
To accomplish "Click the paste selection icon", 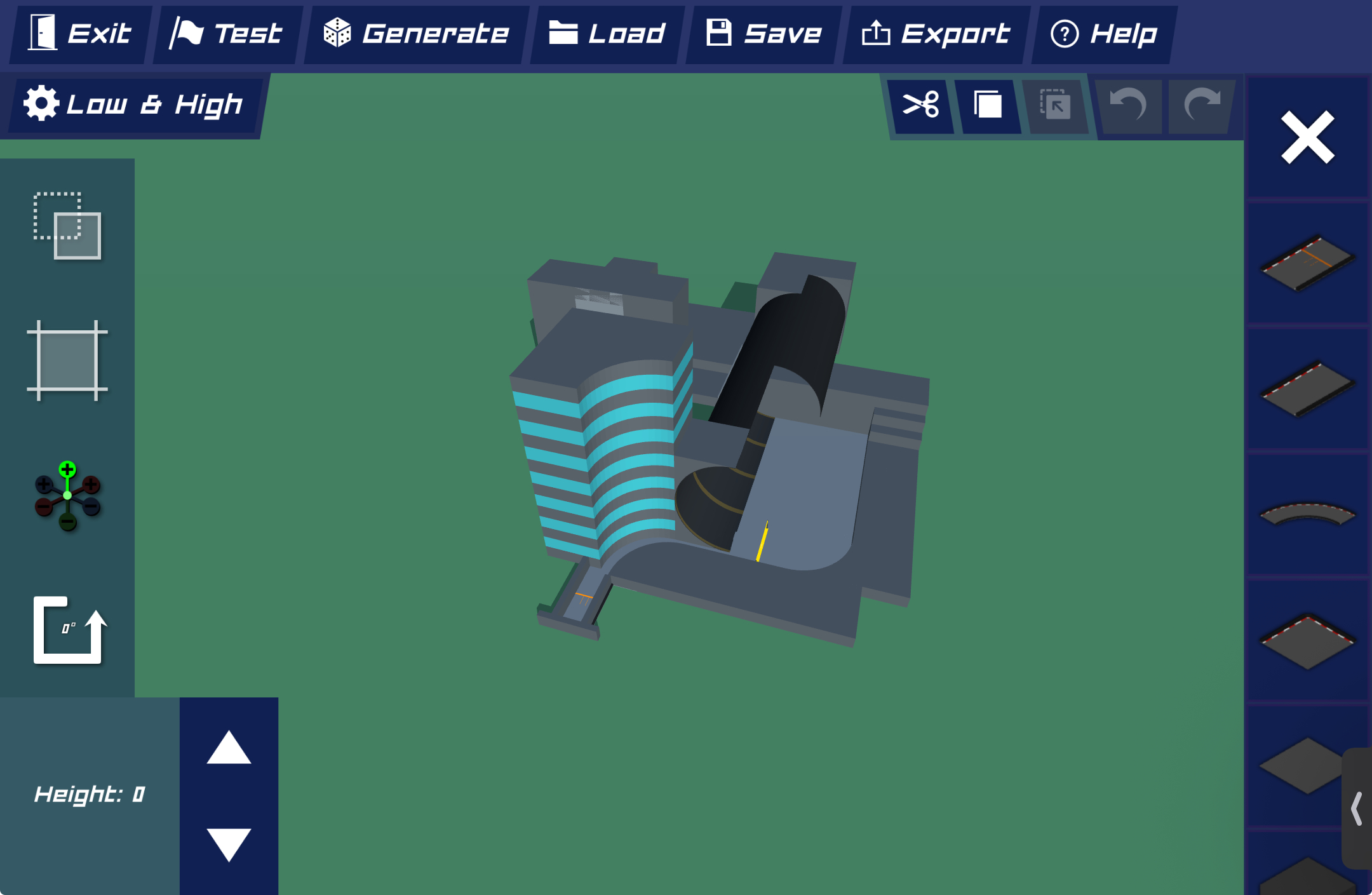I will click(1055, 105).
